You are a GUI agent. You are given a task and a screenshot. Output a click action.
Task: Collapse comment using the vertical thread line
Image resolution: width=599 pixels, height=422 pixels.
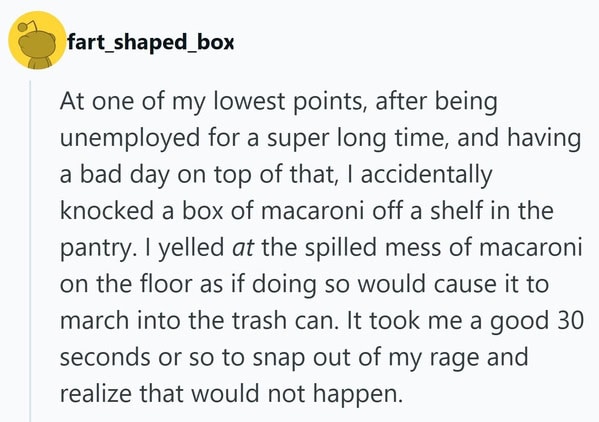pyautogui.click(x=30, y=251)
